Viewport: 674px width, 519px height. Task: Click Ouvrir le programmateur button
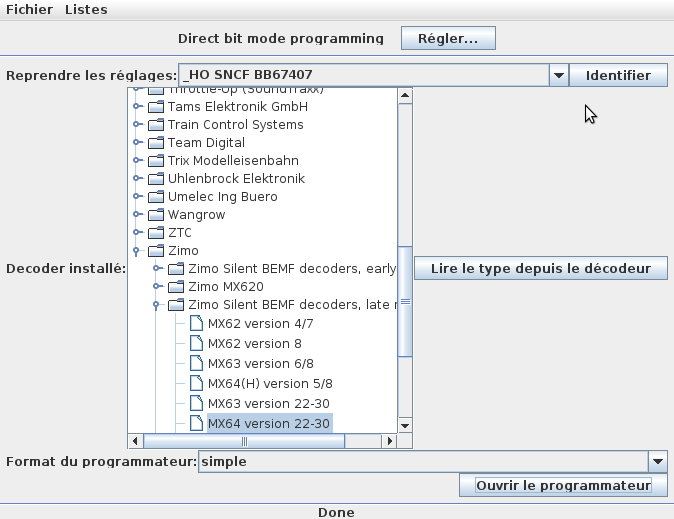[x=563, y=485]
